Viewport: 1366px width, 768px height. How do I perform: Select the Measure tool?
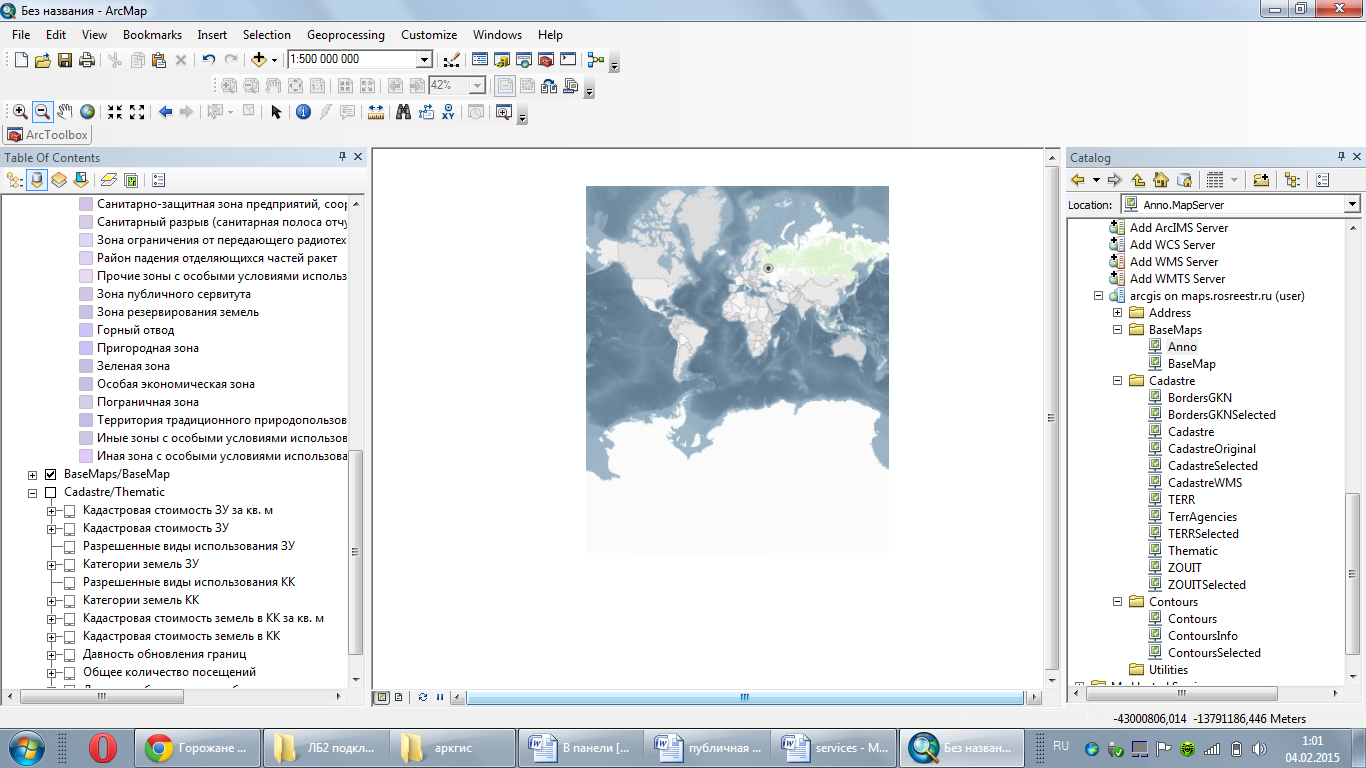[376, 112]
